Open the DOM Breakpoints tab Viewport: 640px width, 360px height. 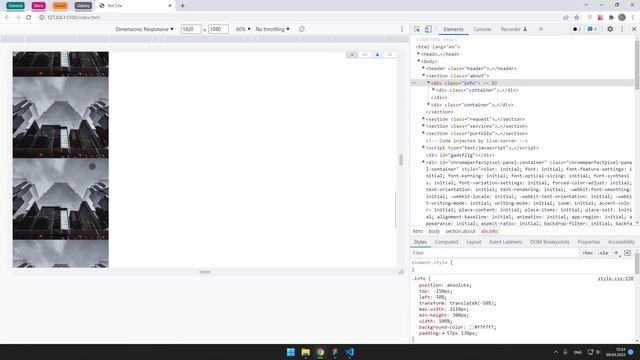tap(549, 242)
